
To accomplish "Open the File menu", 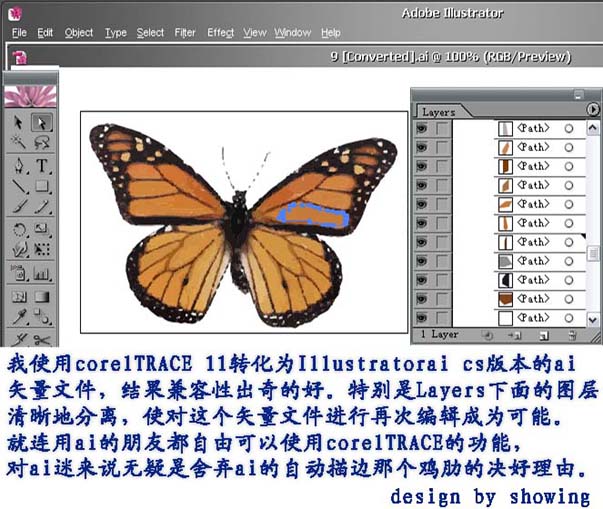I will click(19, 33).
